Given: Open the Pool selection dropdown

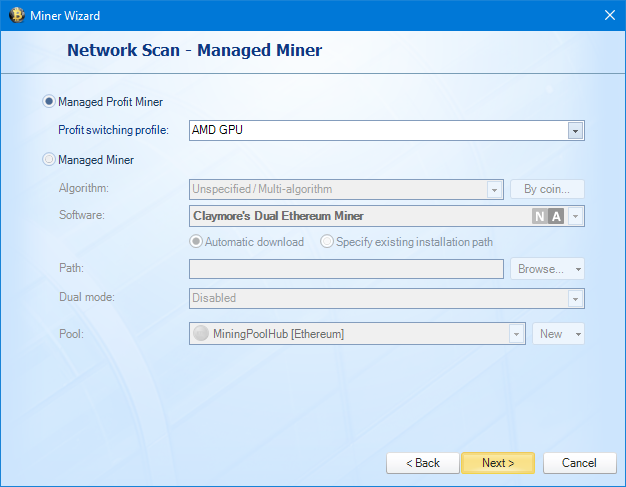Looking at the screenshot, I should click(516, 334).
